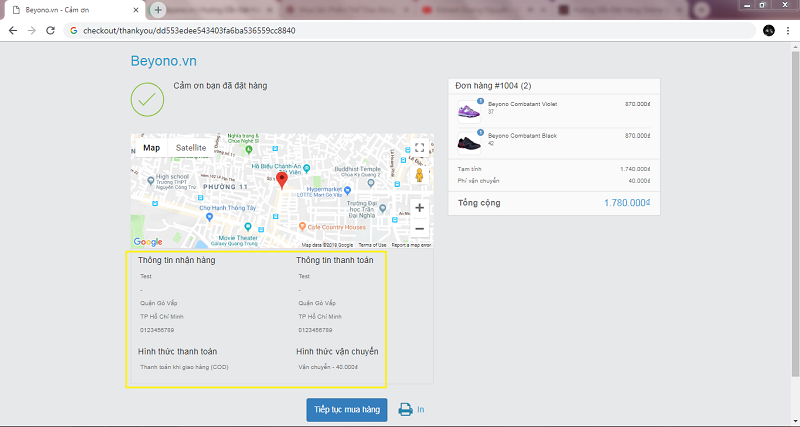Click Report a map error link
Image resolution: width=800 pixels, height=427 pixels.
411,245
